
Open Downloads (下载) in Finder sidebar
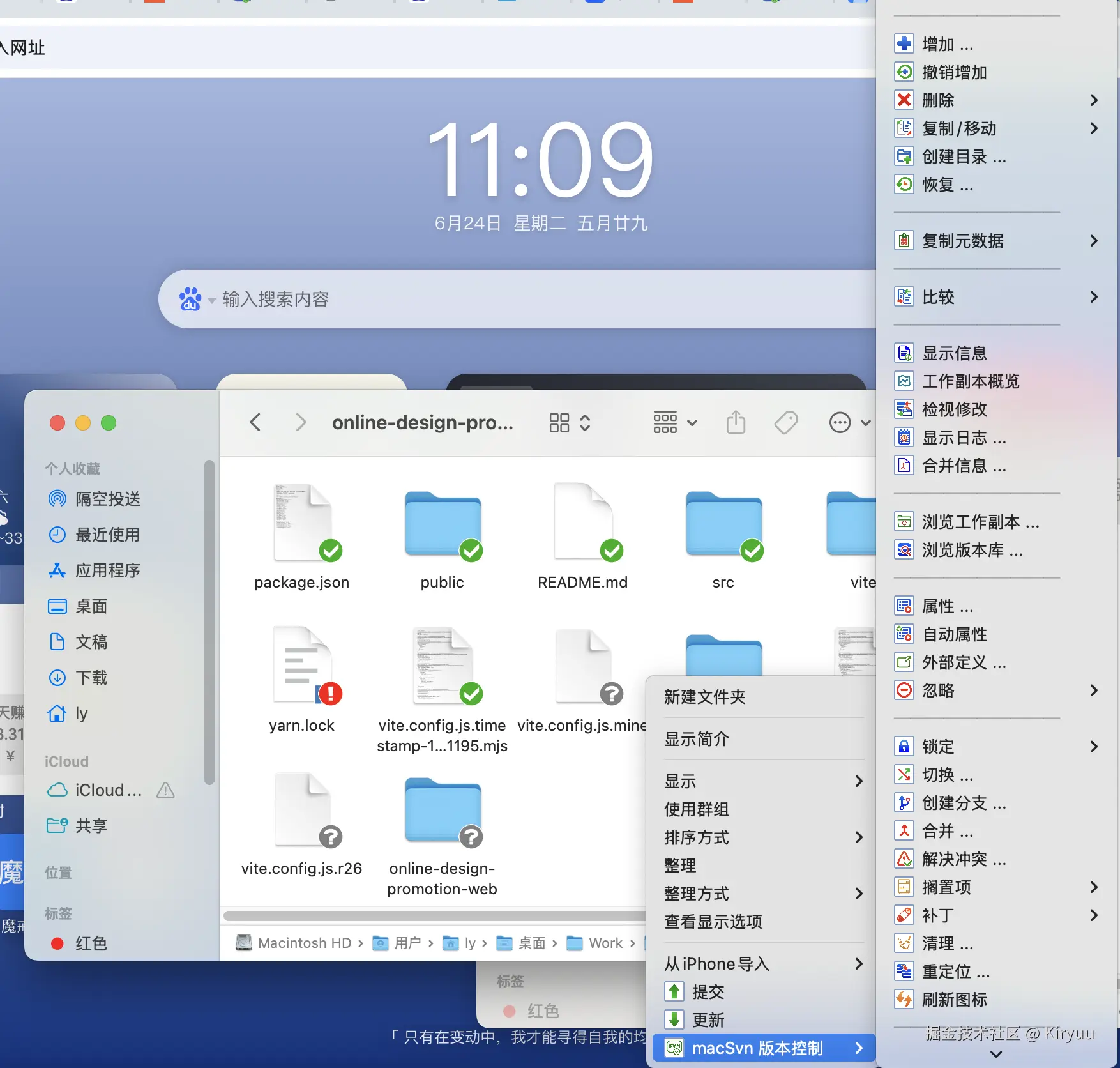pyautogui.click(x=78, y=678)
